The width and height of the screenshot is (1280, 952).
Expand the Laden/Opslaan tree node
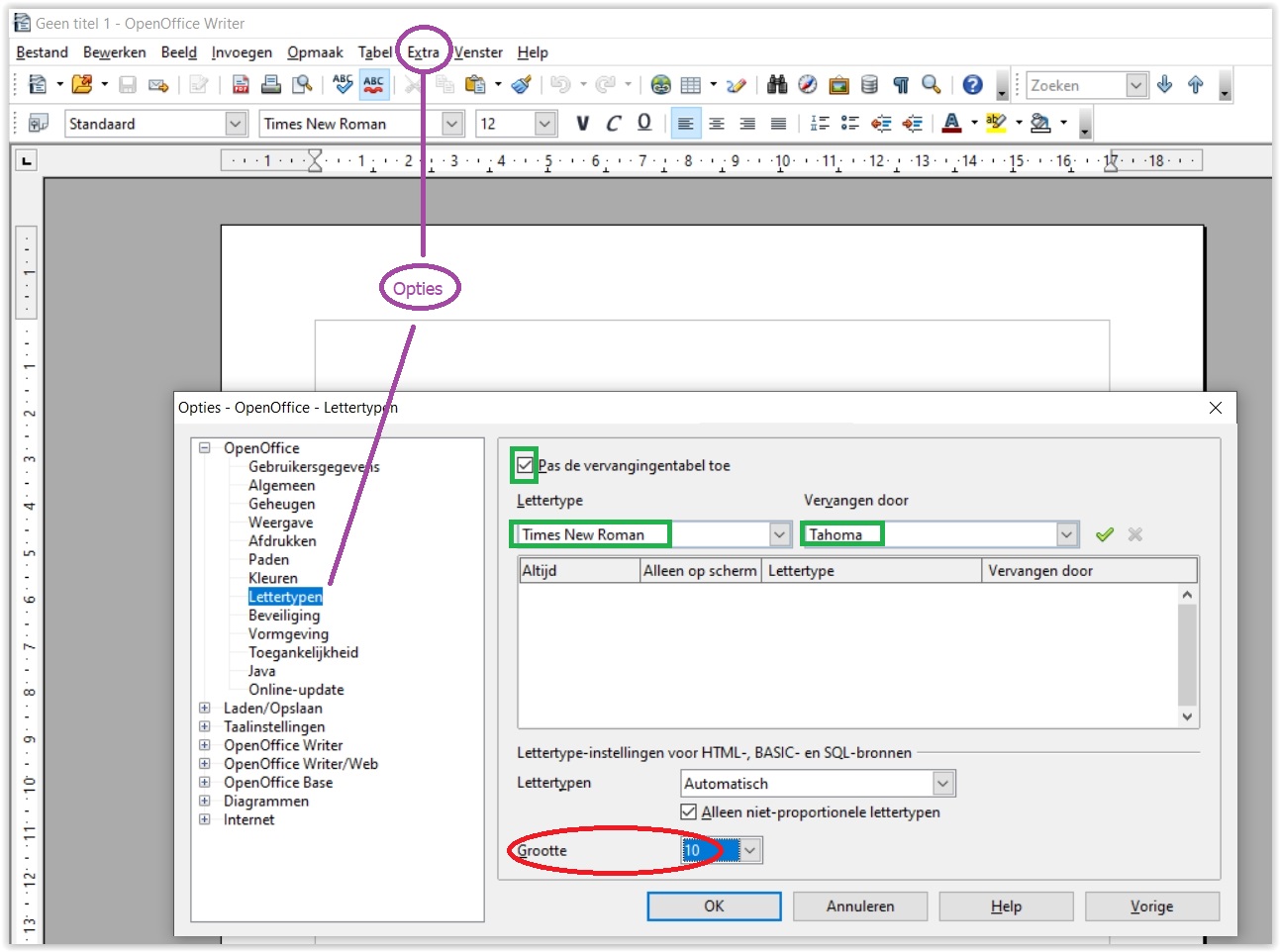click(205, 709)
